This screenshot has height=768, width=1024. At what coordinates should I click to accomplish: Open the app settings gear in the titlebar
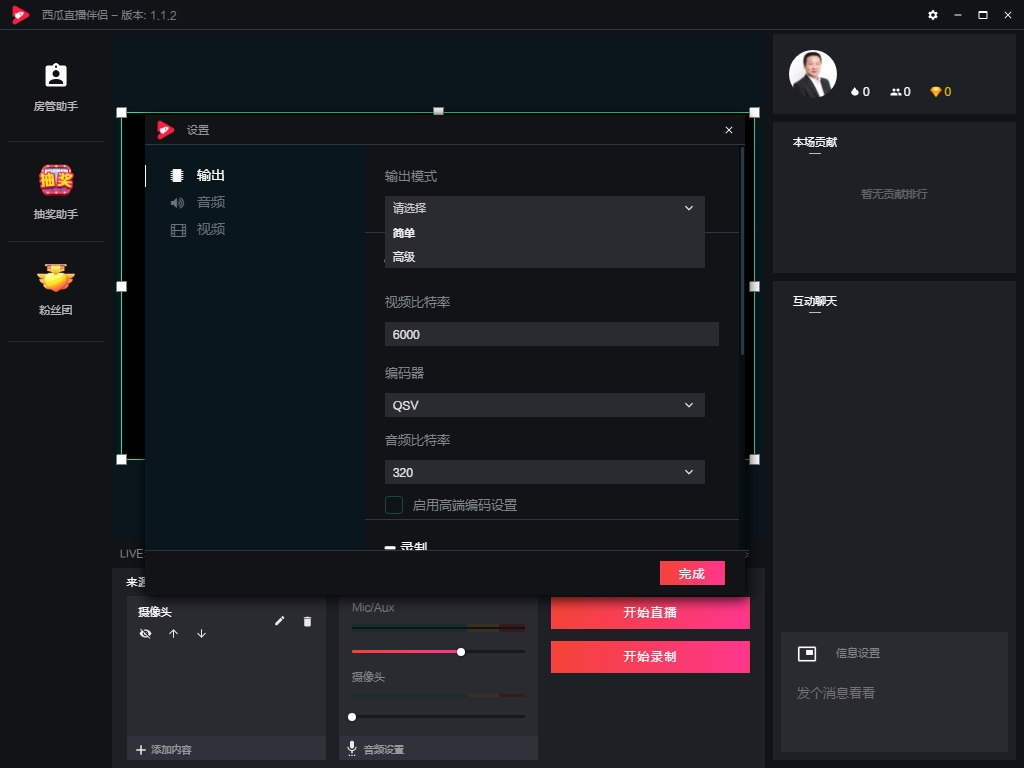click(x=933, y=15)
